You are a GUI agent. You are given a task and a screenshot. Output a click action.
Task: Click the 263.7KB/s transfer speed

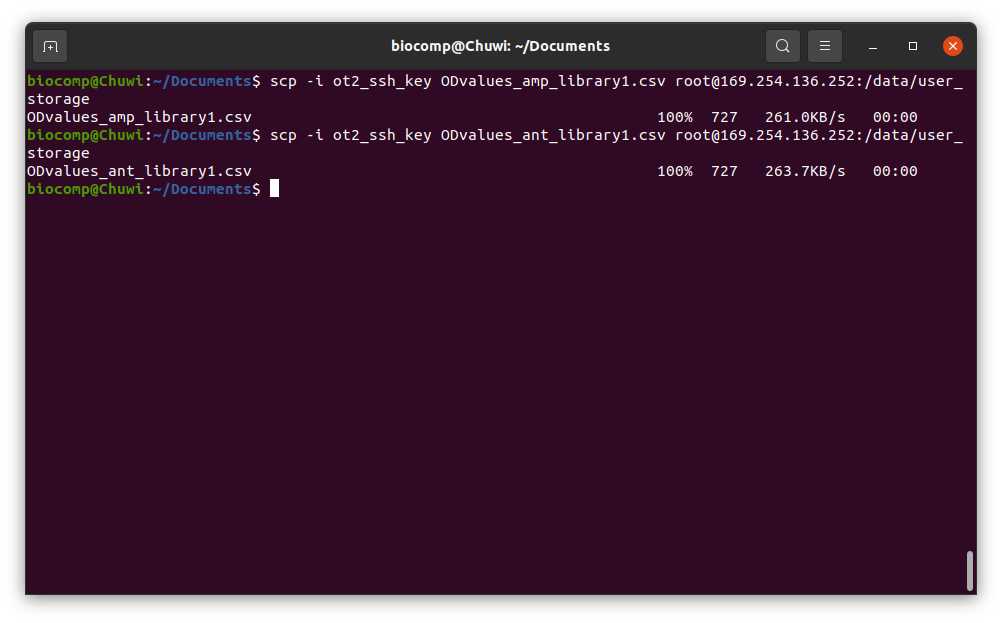pyautogui.click(x=805, y=171)
